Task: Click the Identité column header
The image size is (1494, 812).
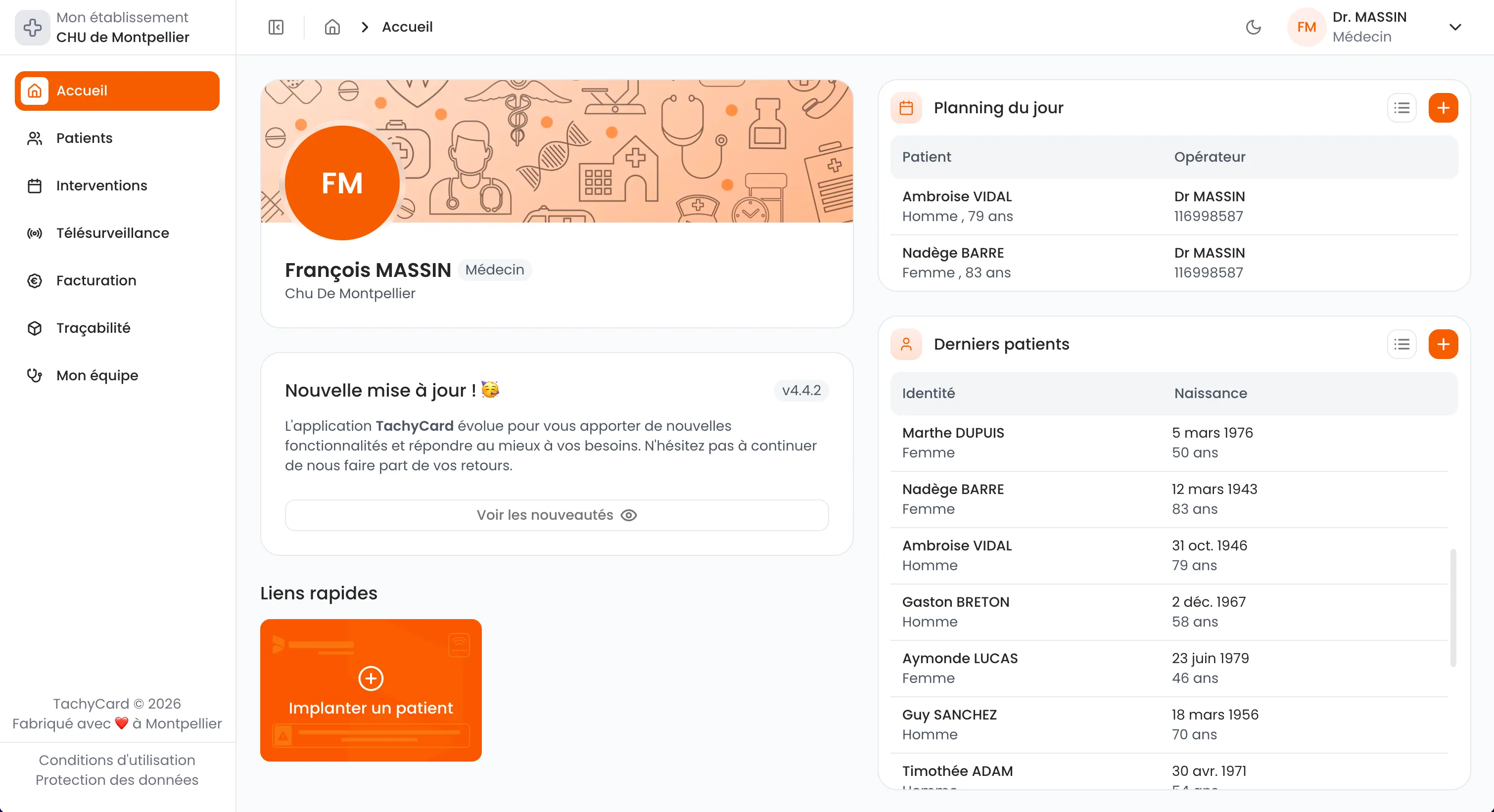Action: click(928, 394)
